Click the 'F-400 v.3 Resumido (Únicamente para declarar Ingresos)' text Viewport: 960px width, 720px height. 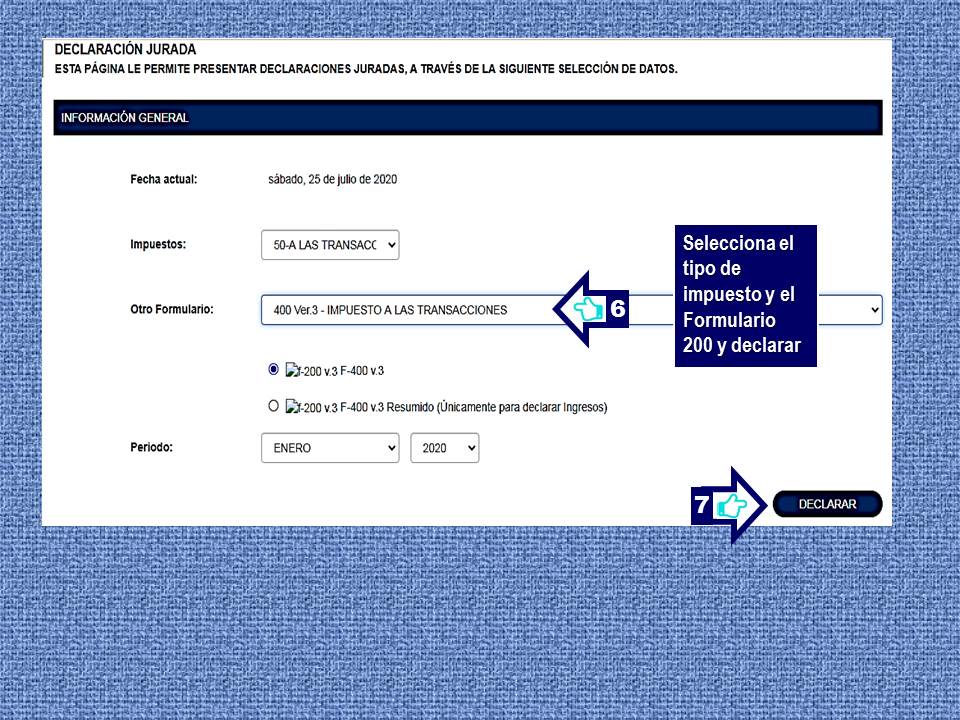[x=474, y=407]
